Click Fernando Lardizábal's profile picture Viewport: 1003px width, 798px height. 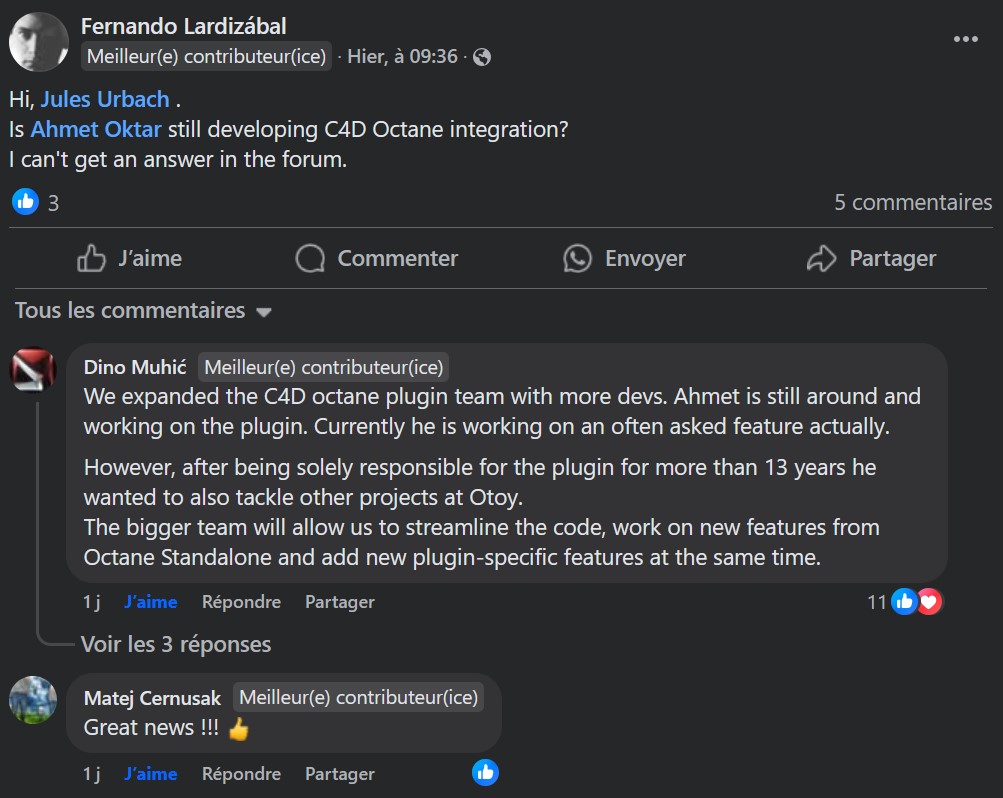(x=39, y=42)
